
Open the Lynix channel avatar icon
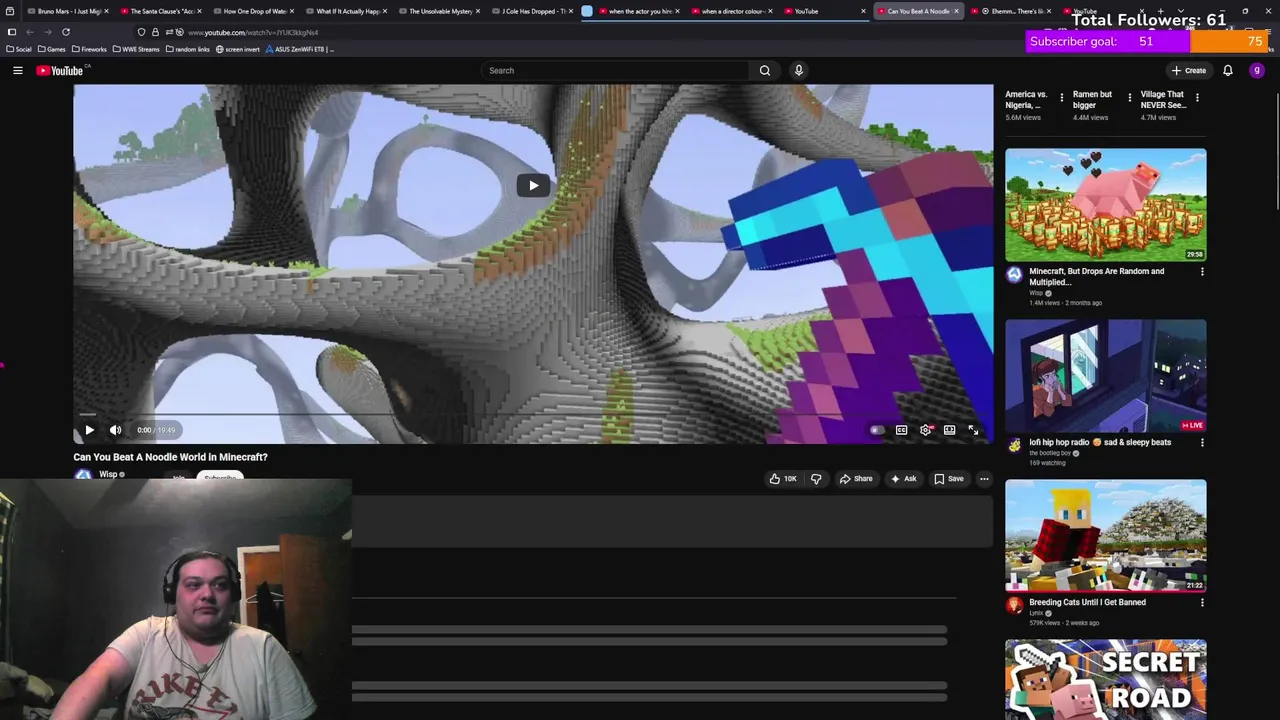pyautogui.click(x=1014, y=605)
